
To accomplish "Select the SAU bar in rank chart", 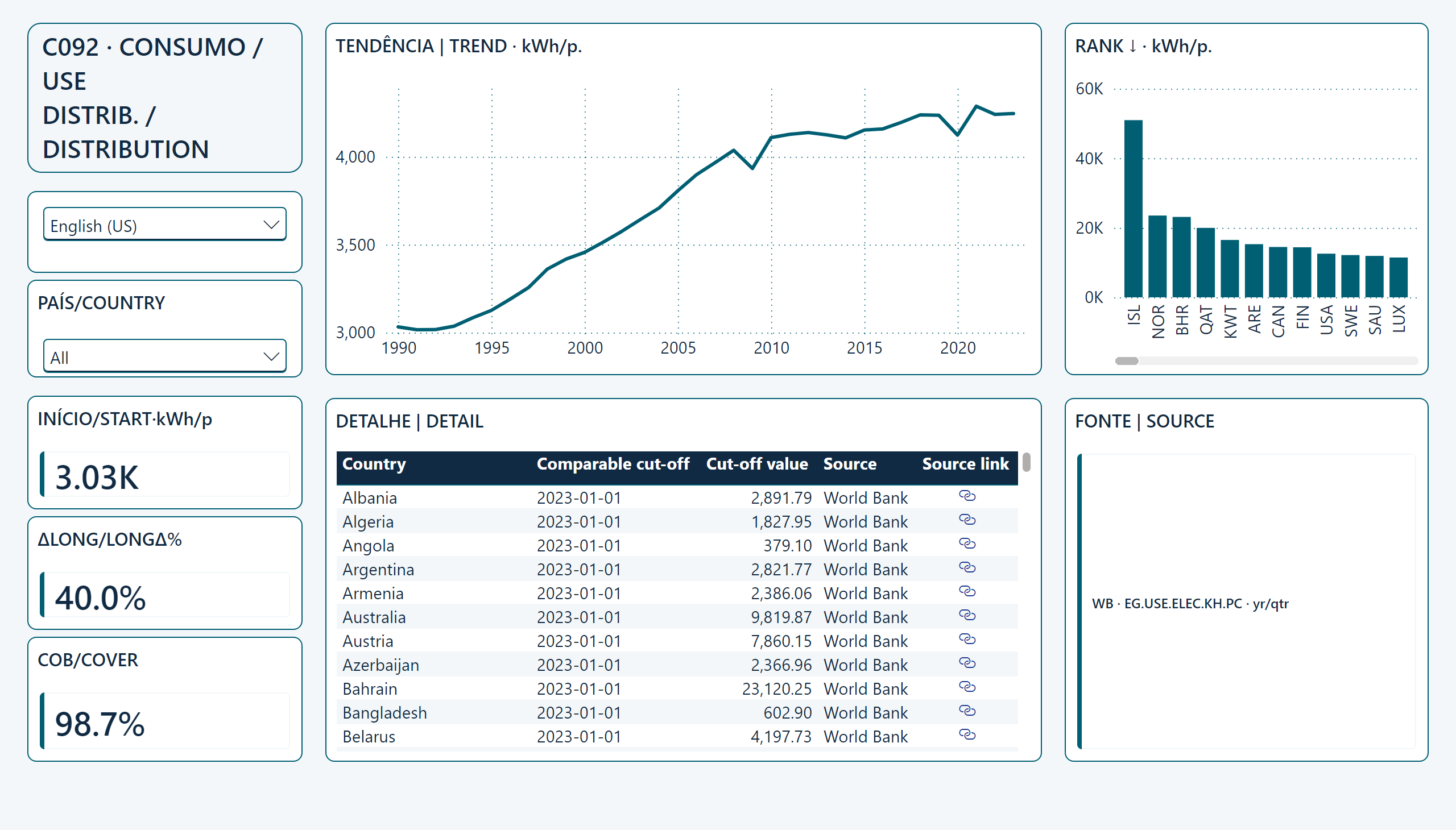I will click(x=1375, y=277).
